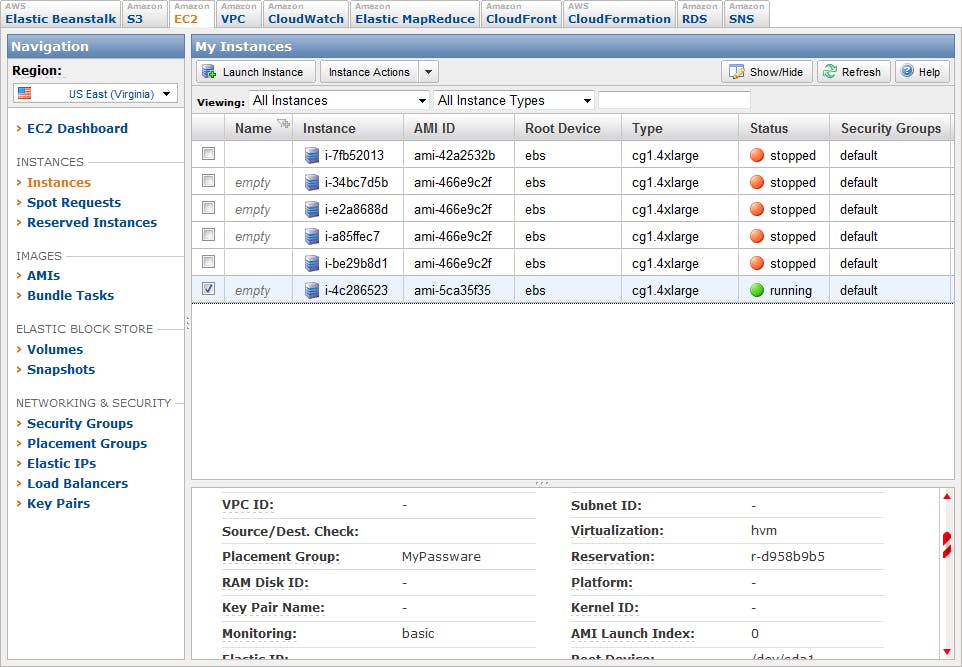The image size is (962, 667).
Task: Uncheck the checkbox for instance i-4c286523
Action: tap(208, 290)
